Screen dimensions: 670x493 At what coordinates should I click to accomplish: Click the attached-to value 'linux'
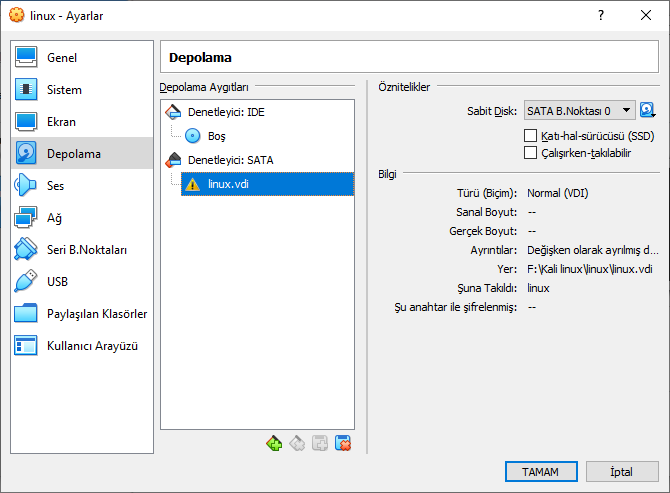click(x=538, y=288)
